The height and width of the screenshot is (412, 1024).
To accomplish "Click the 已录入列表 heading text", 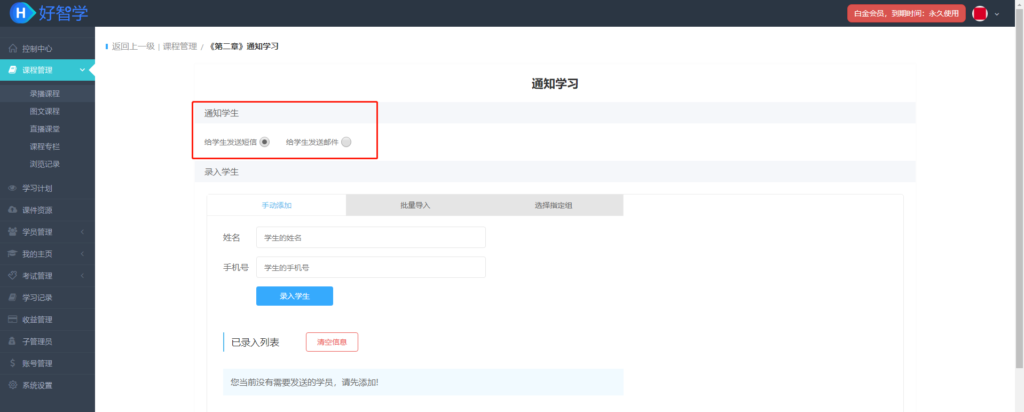I will point(255,342).
